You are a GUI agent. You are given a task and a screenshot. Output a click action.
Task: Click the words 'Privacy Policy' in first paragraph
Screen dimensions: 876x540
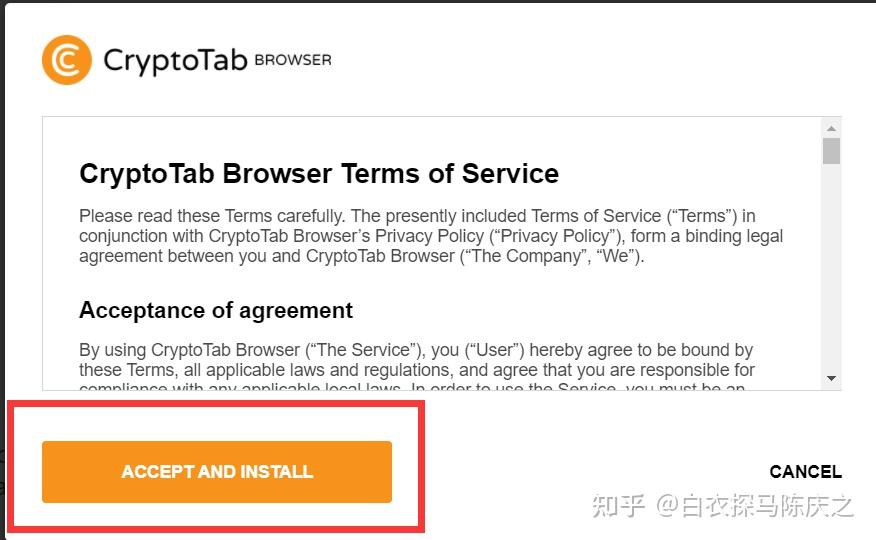[430, 236]
